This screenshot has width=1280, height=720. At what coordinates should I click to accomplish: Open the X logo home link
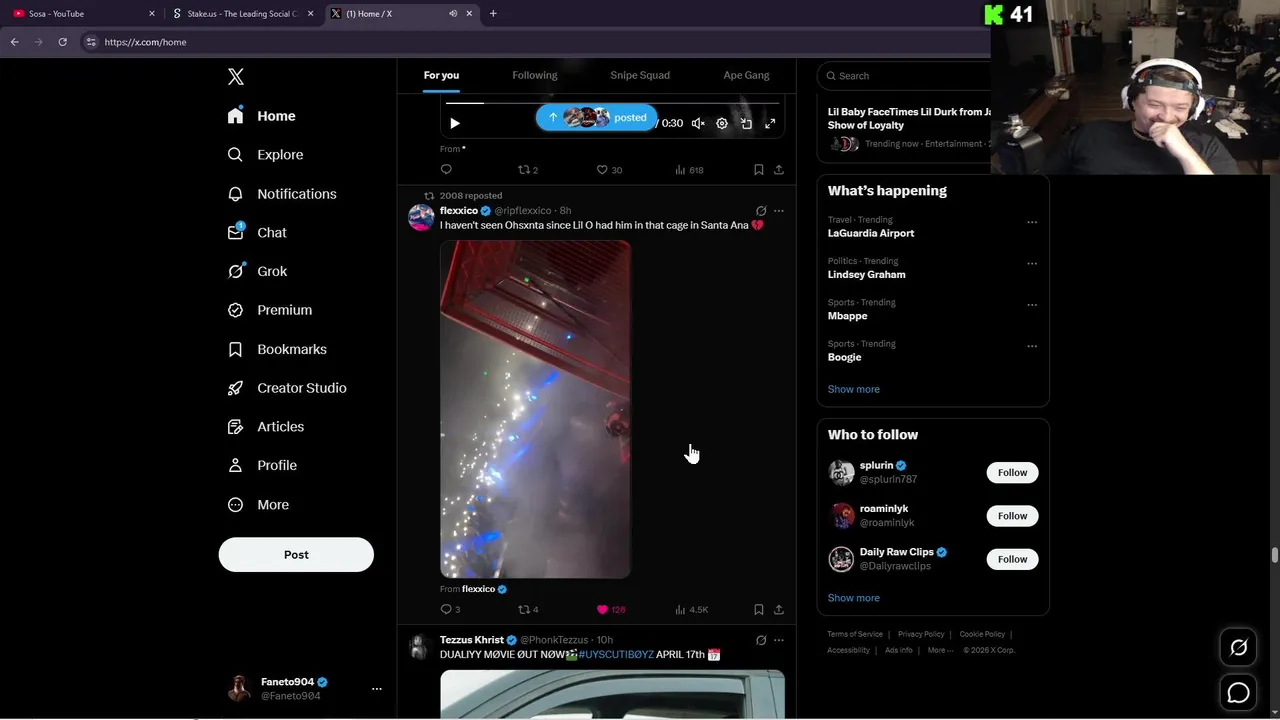click(235, 77)
